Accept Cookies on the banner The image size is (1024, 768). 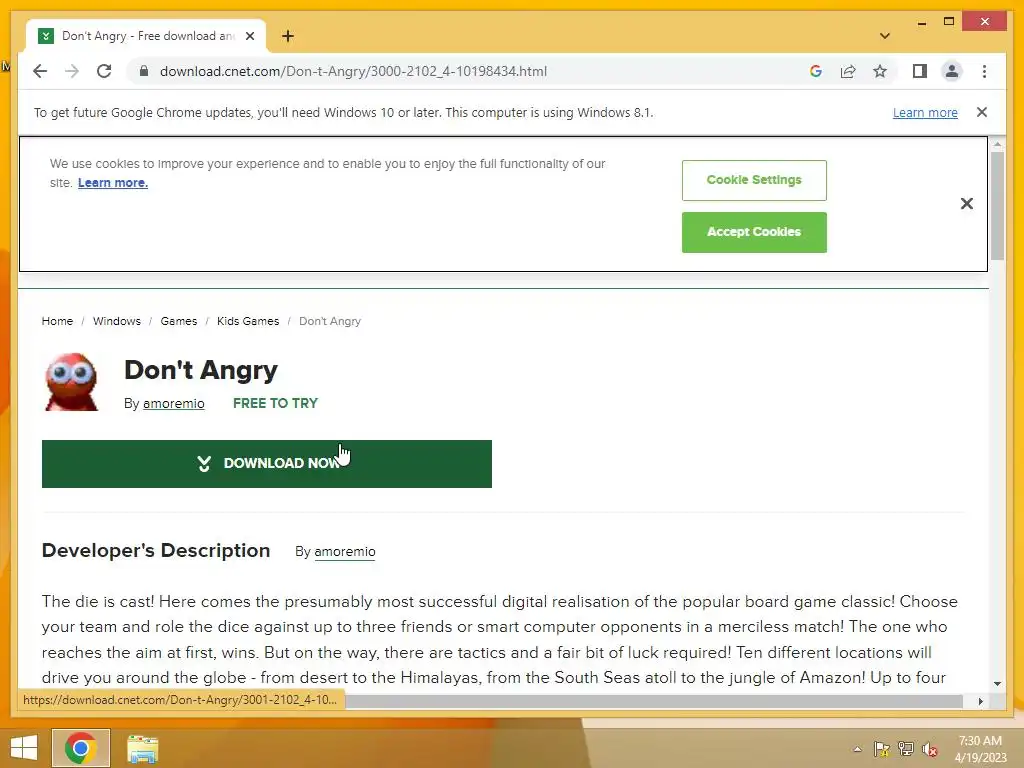[x=754, y=232]
